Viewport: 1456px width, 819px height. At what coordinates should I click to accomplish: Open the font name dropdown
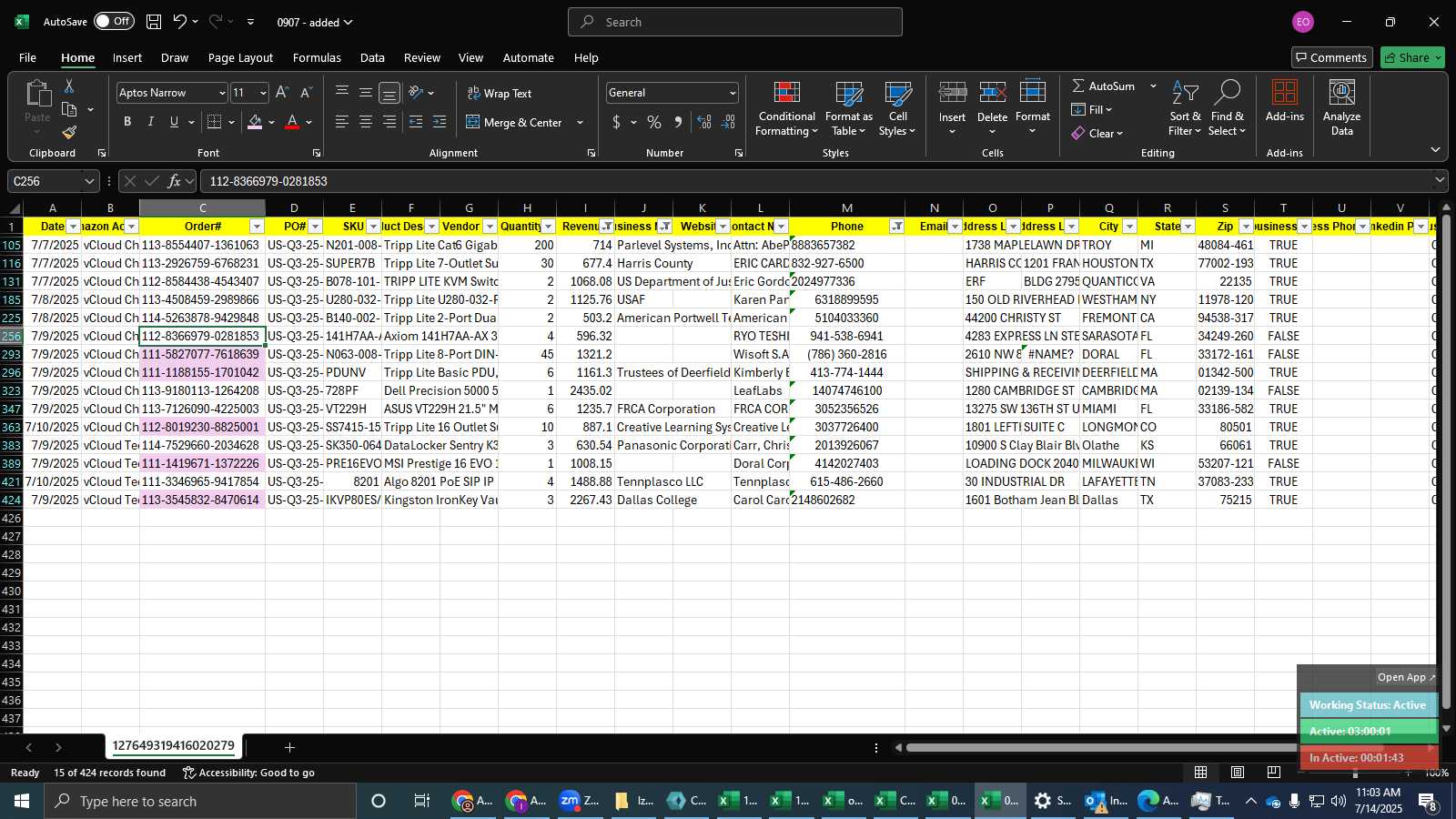click(221, 93)
